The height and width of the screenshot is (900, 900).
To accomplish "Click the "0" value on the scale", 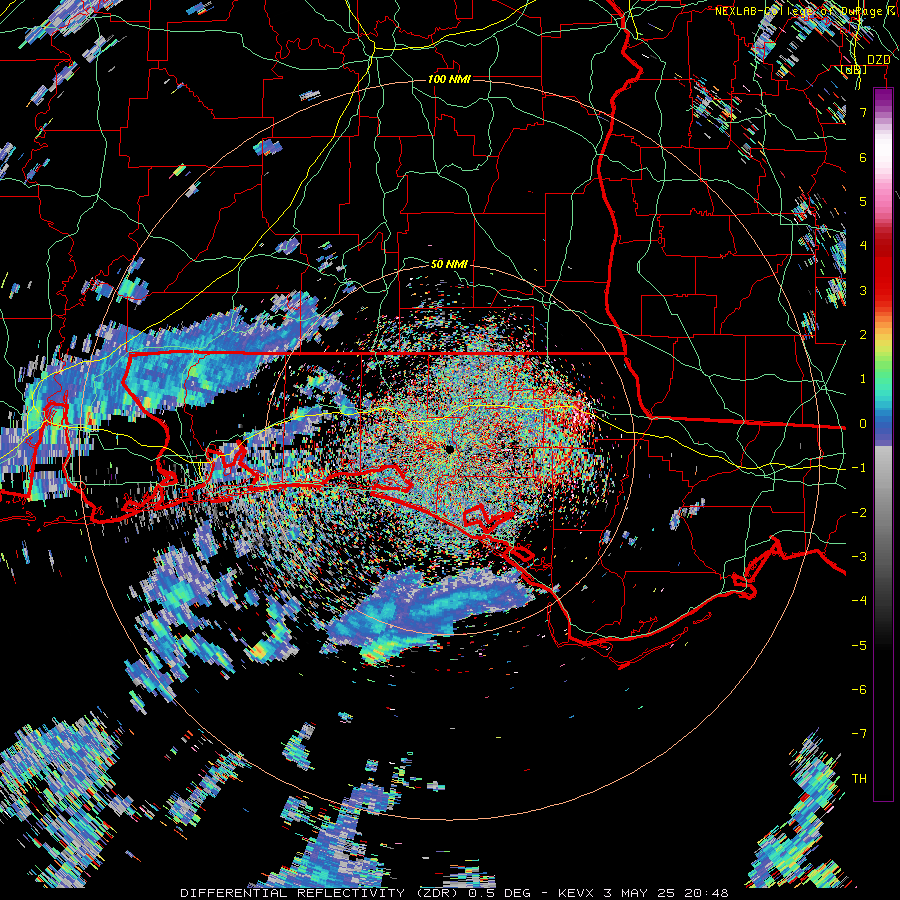I will [863, 424].
